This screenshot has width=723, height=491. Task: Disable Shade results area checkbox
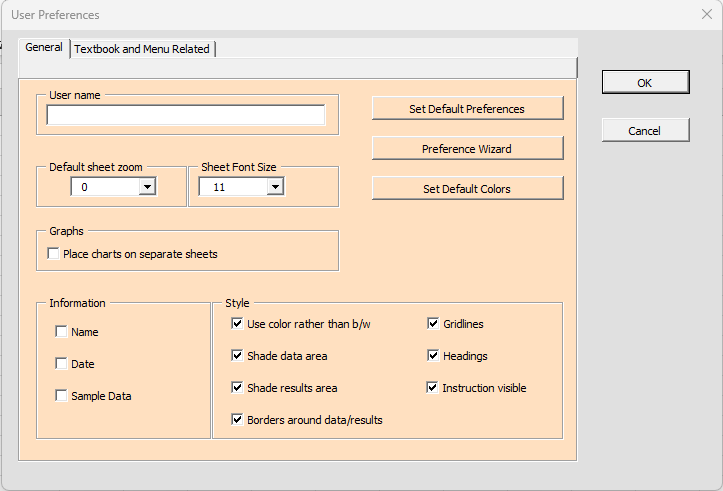click(x=237, y=388)
